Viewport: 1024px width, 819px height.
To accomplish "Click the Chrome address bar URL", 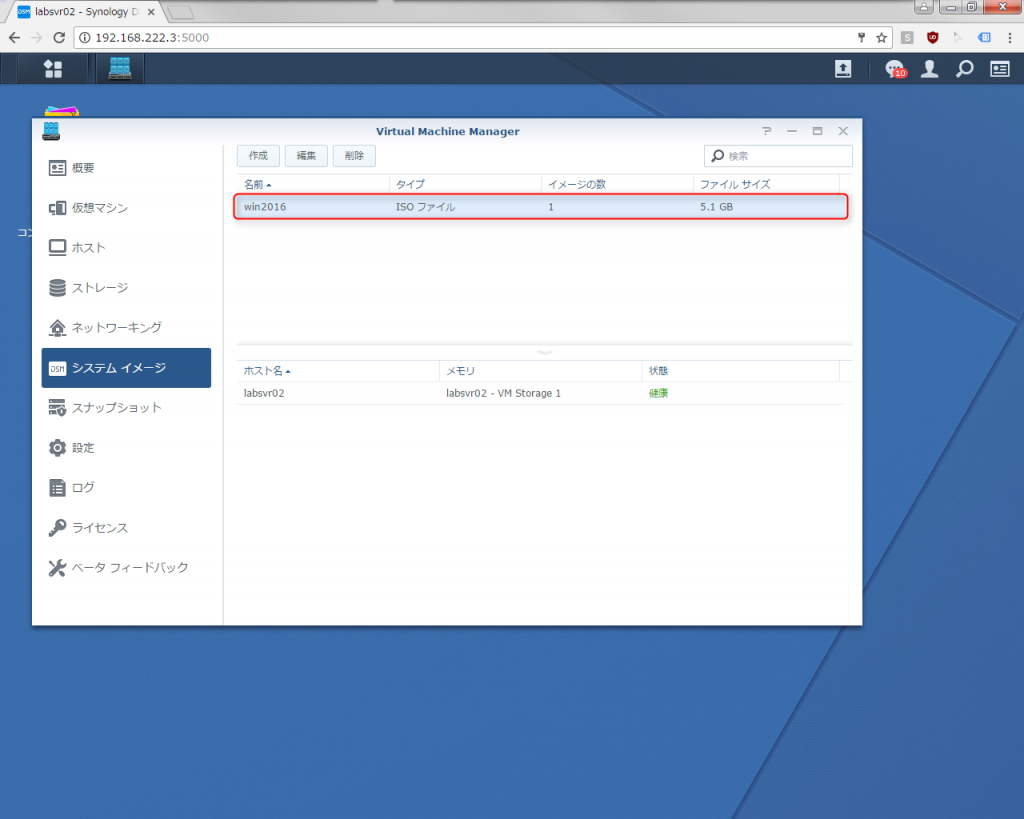I will (x=152, y=38).
